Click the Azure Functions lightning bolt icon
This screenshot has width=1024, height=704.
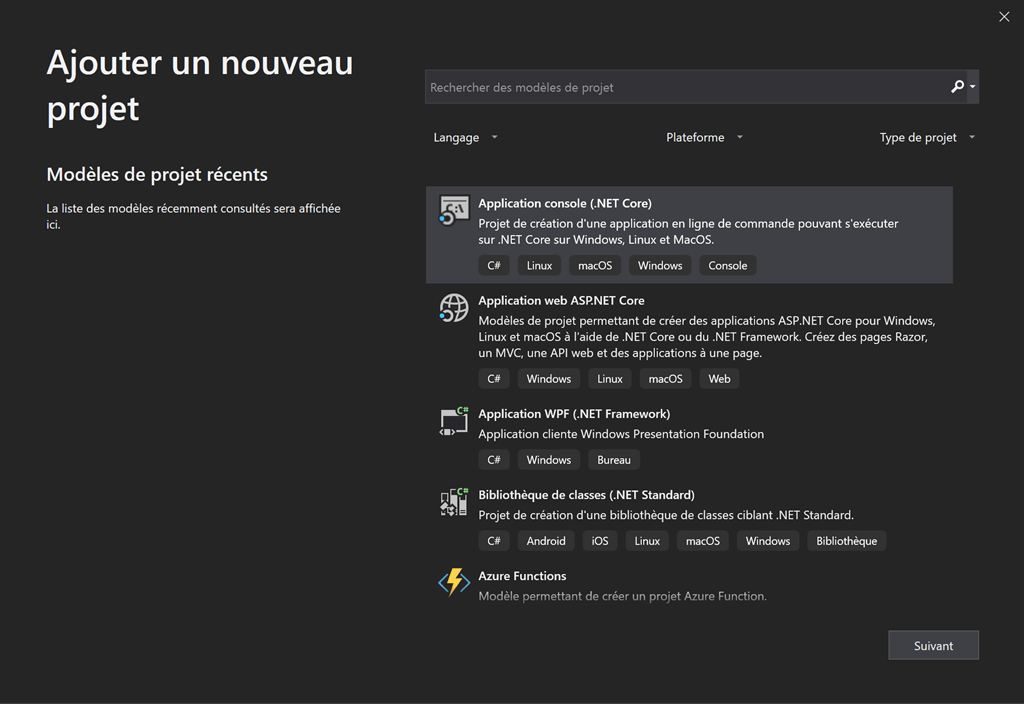pos(453,584)
